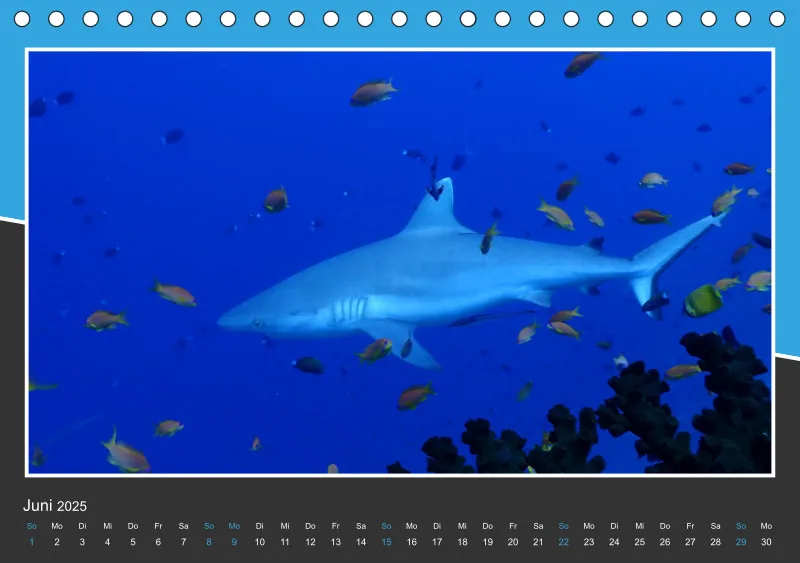Screen dimensions: 800x563
Task: Click date 6 under Fr
Action: (158, 542)
